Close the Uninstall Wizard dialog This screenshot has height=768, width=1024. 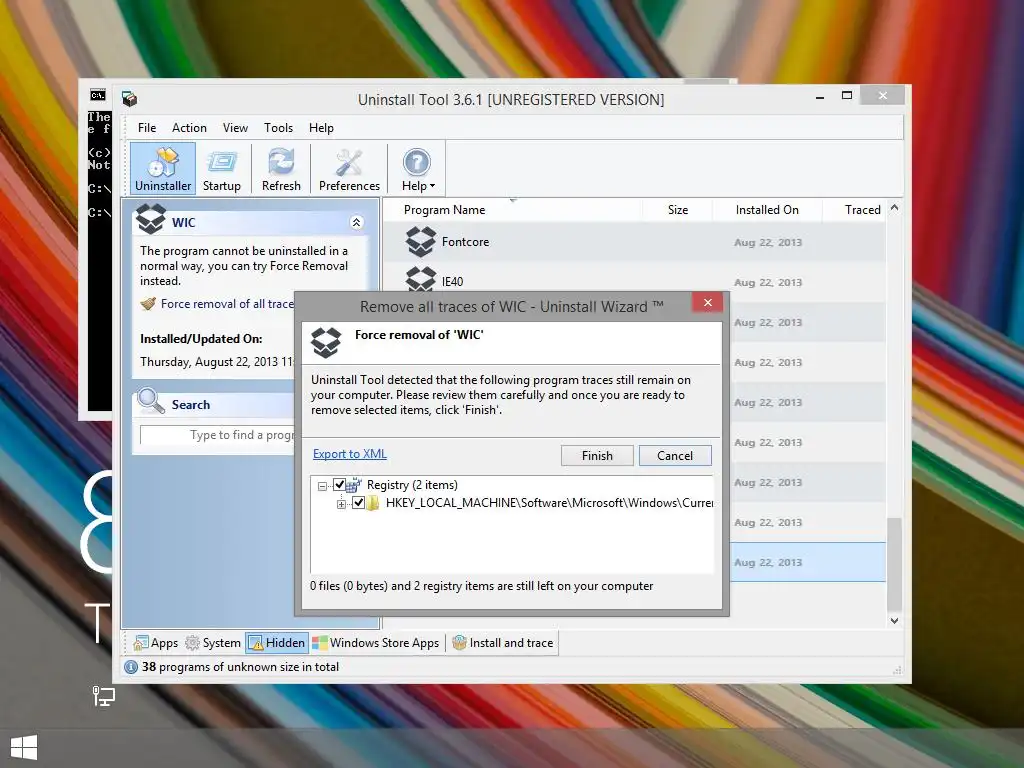click(x=707, y=302)
